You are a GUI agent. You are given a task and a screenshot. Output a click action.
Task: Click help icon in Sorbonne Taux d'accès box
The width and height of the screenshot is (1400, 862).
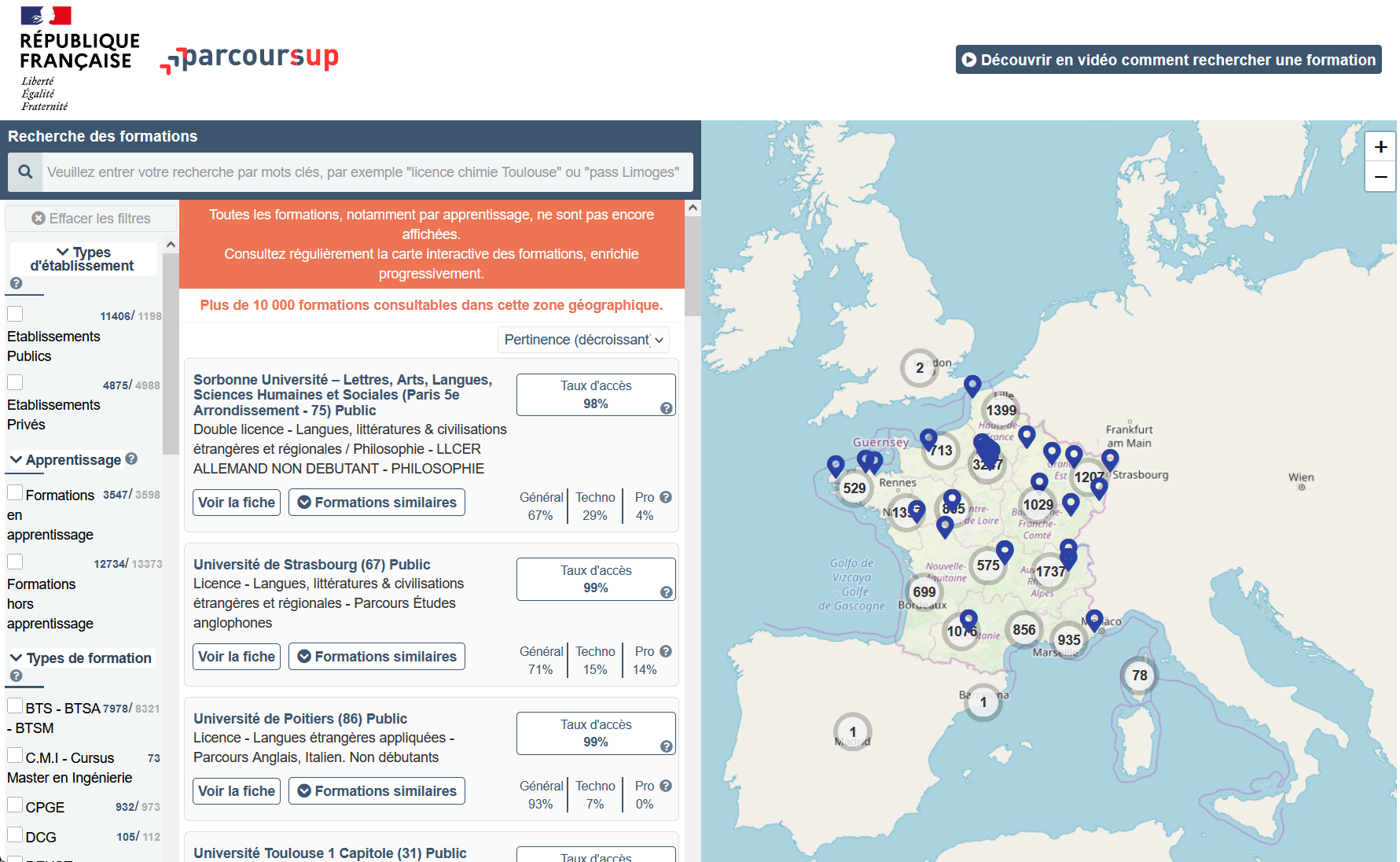click(x=666, y=408)
